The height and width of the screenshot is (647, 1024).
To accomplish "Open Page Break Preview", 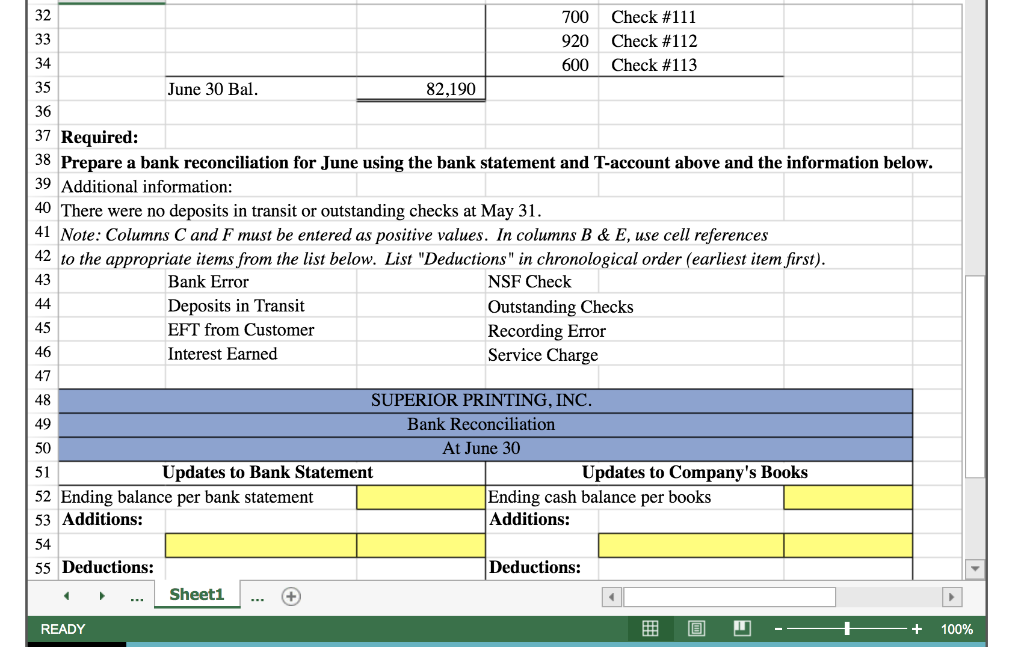I will coord(741,628).
